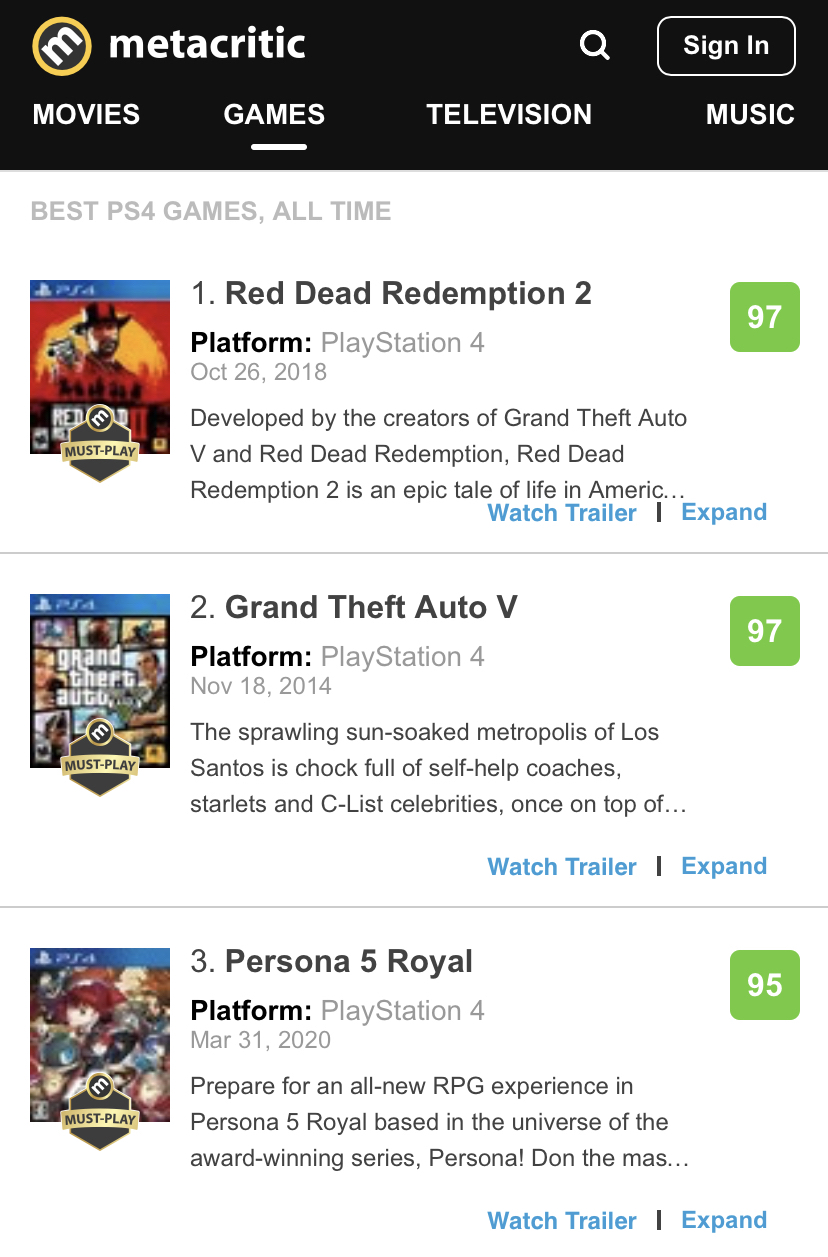Viewport: 828px width, 1257px height.
Task: Expand the Red Dead Redemption 2 description
Action: pyautogui.click(x=724, y=513)
